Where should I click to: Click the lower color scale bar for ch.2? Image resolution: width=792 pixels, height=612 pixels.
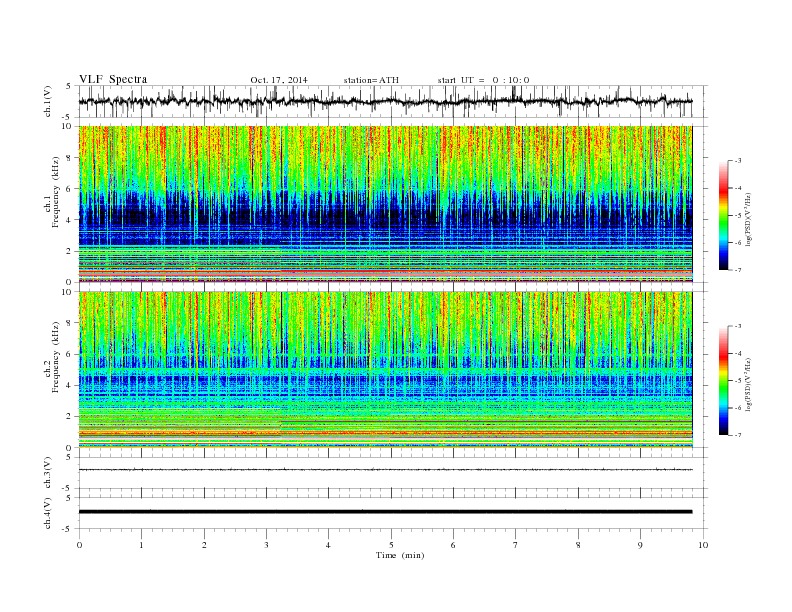[723, 380]
